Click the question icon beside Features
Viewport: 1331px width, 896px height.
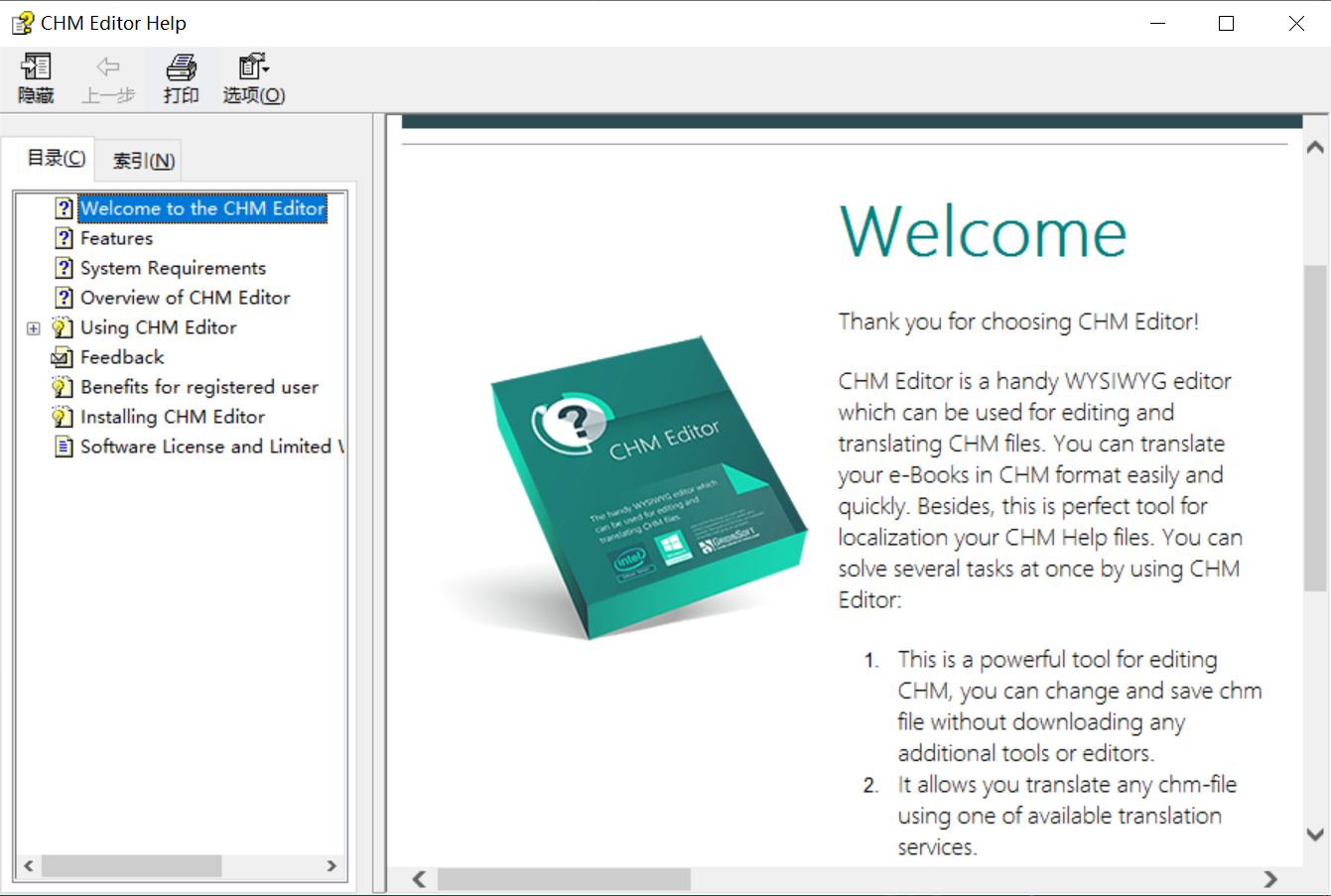pyautogui.click(x=64, y=238)
